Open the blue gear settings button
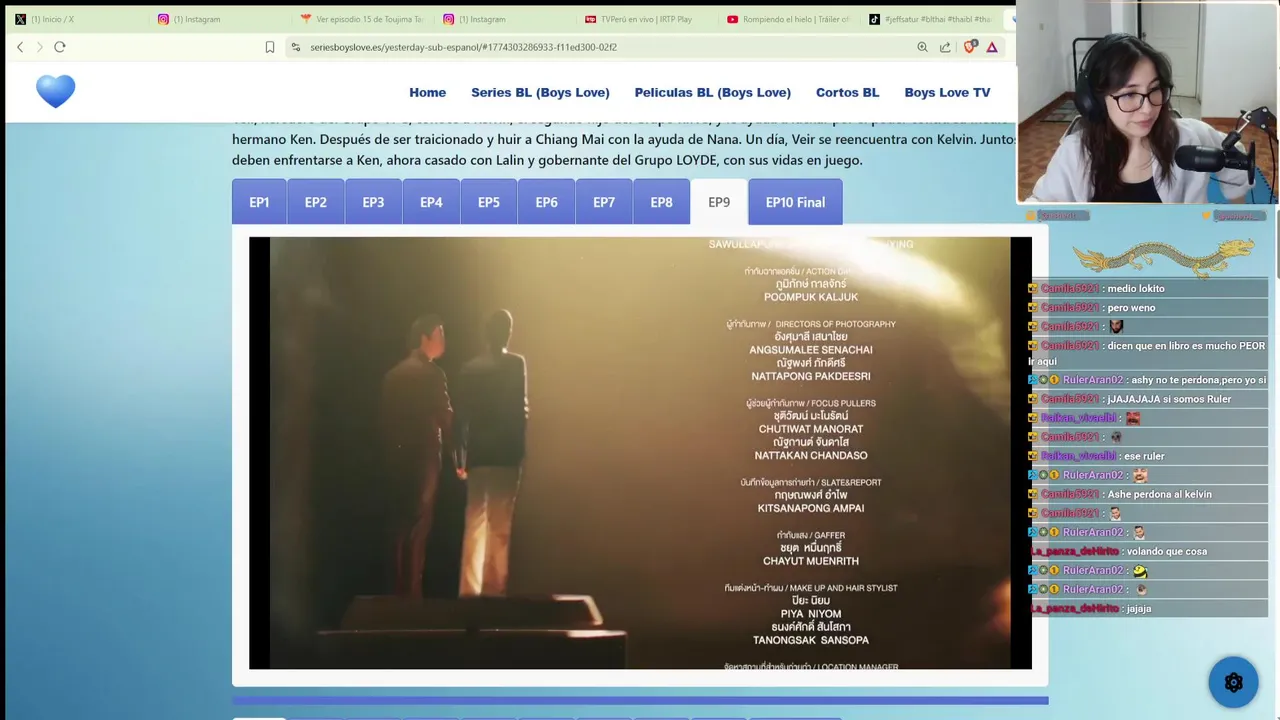 tap(1233, 682)
